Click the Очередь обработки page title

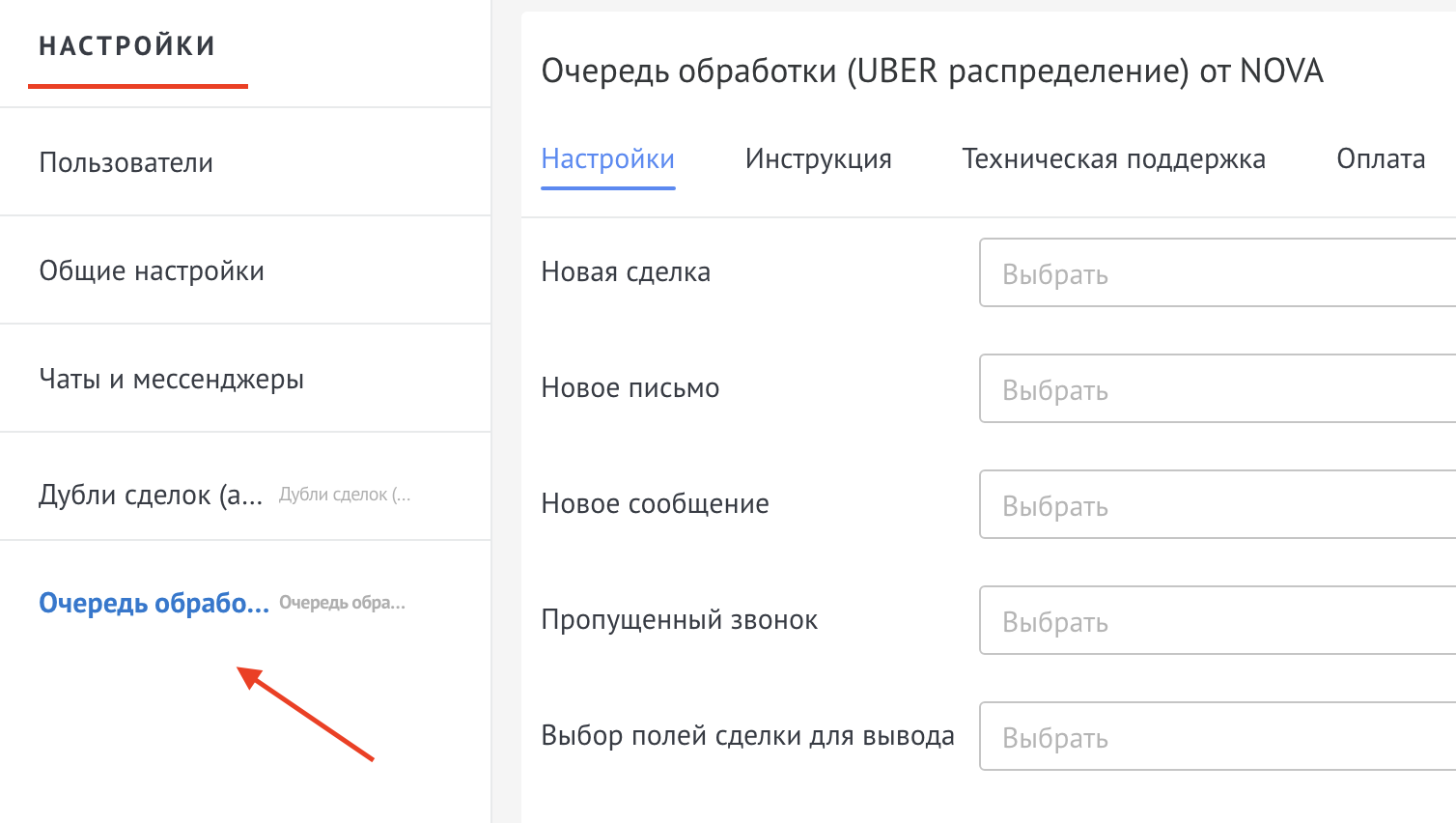point(932,71)
